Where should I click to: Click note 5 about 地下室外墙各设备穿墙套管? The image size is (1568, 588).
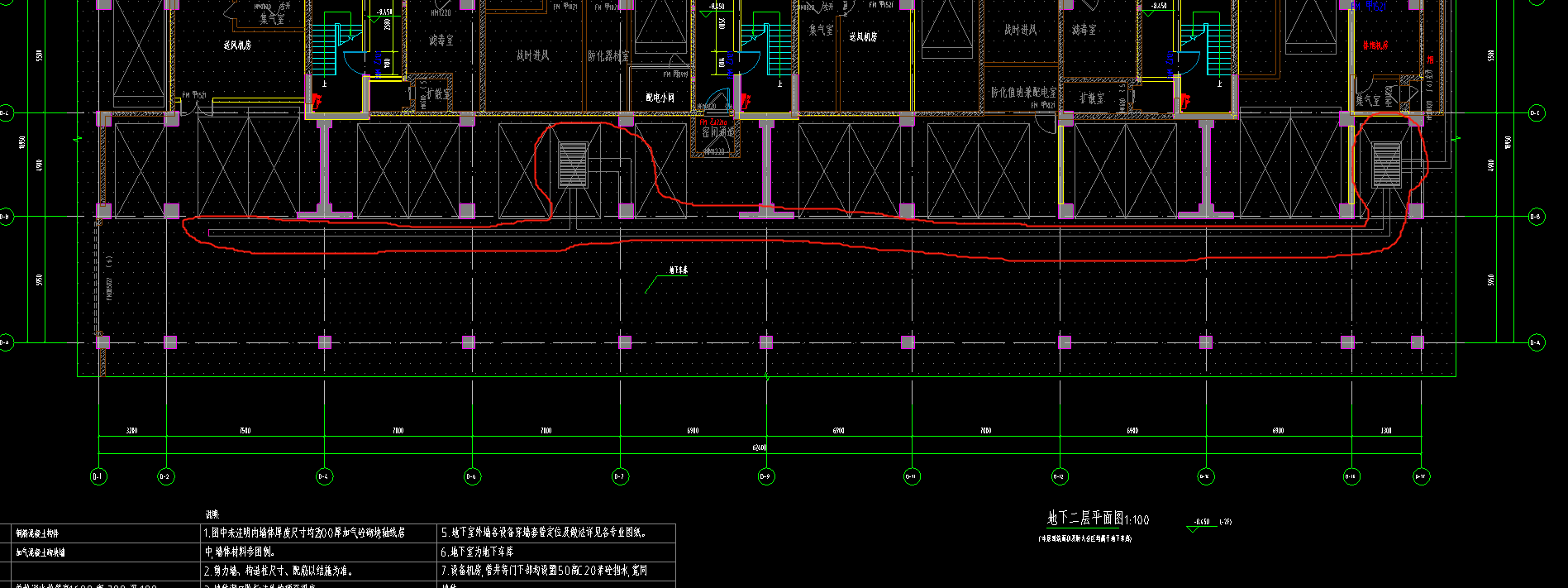point(544,533)
